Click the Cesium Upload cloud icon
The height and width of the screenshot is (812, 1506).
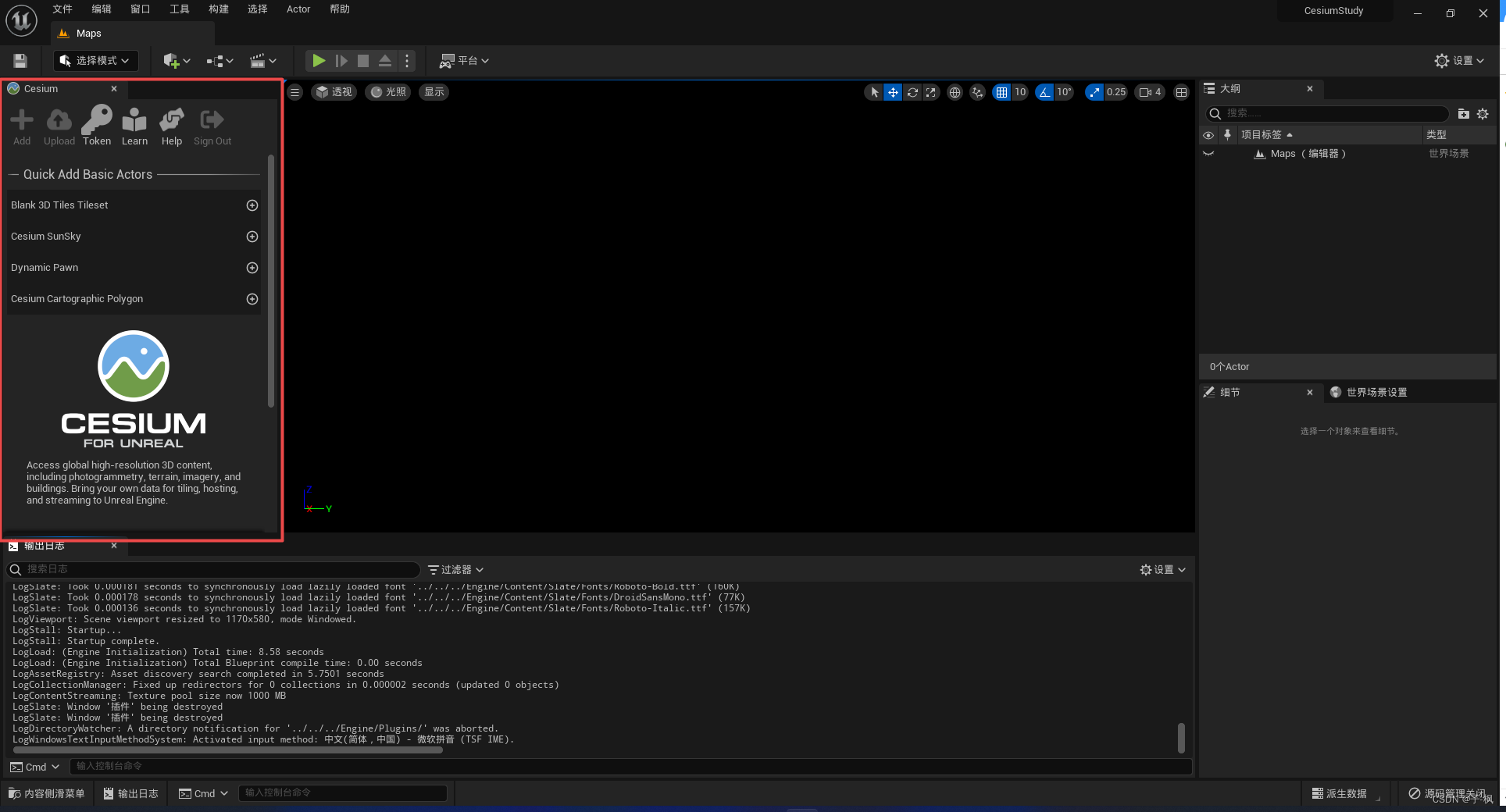point(59,126)
